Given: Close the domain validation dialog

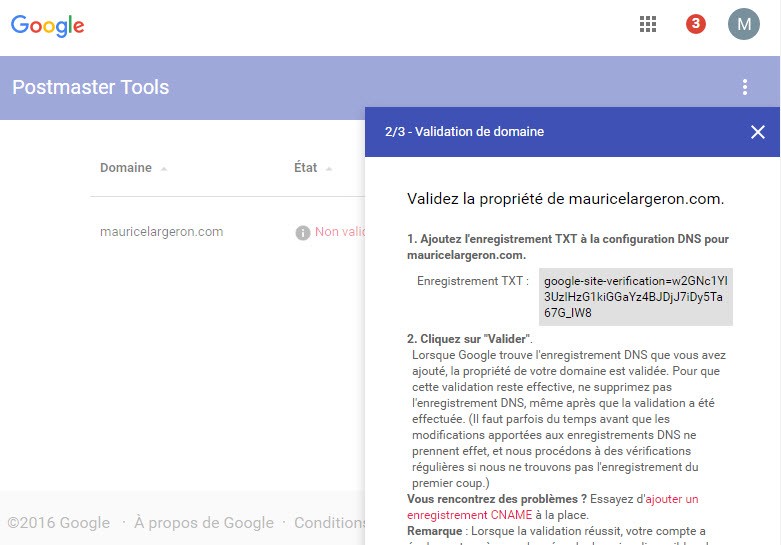Looking at the screenshot, I should [758, 132].
